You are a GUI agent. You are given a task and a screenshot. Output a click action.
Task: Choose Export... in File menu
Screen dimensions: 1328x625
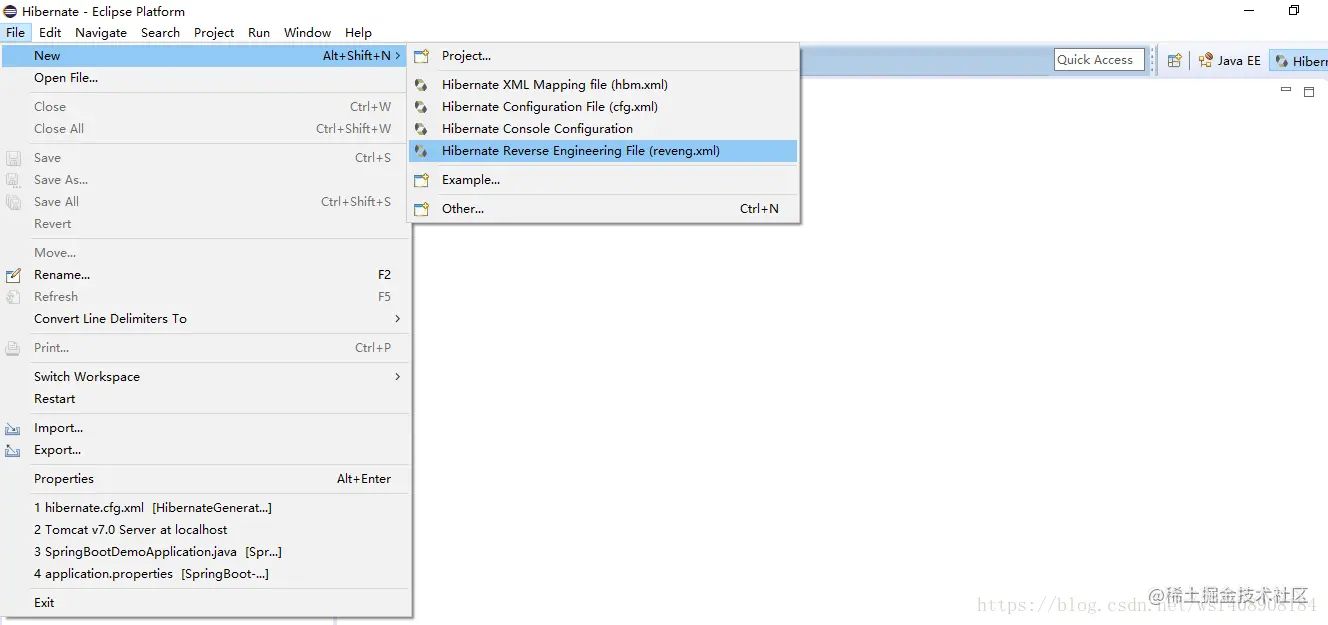coord(206,449)
